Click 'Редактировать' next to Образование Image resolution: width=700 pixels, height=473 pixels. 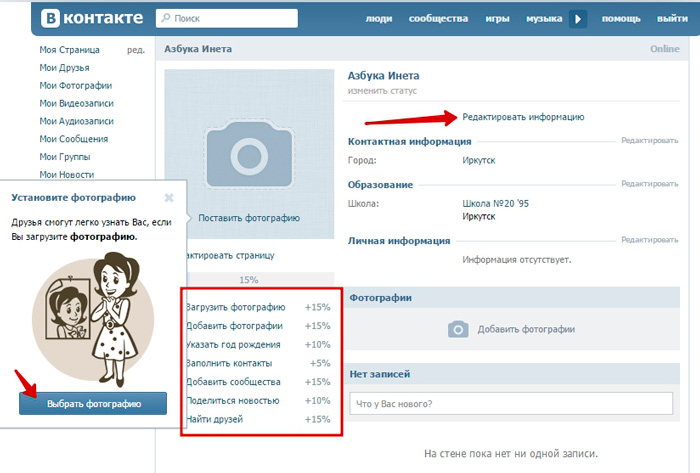[649, 184]
